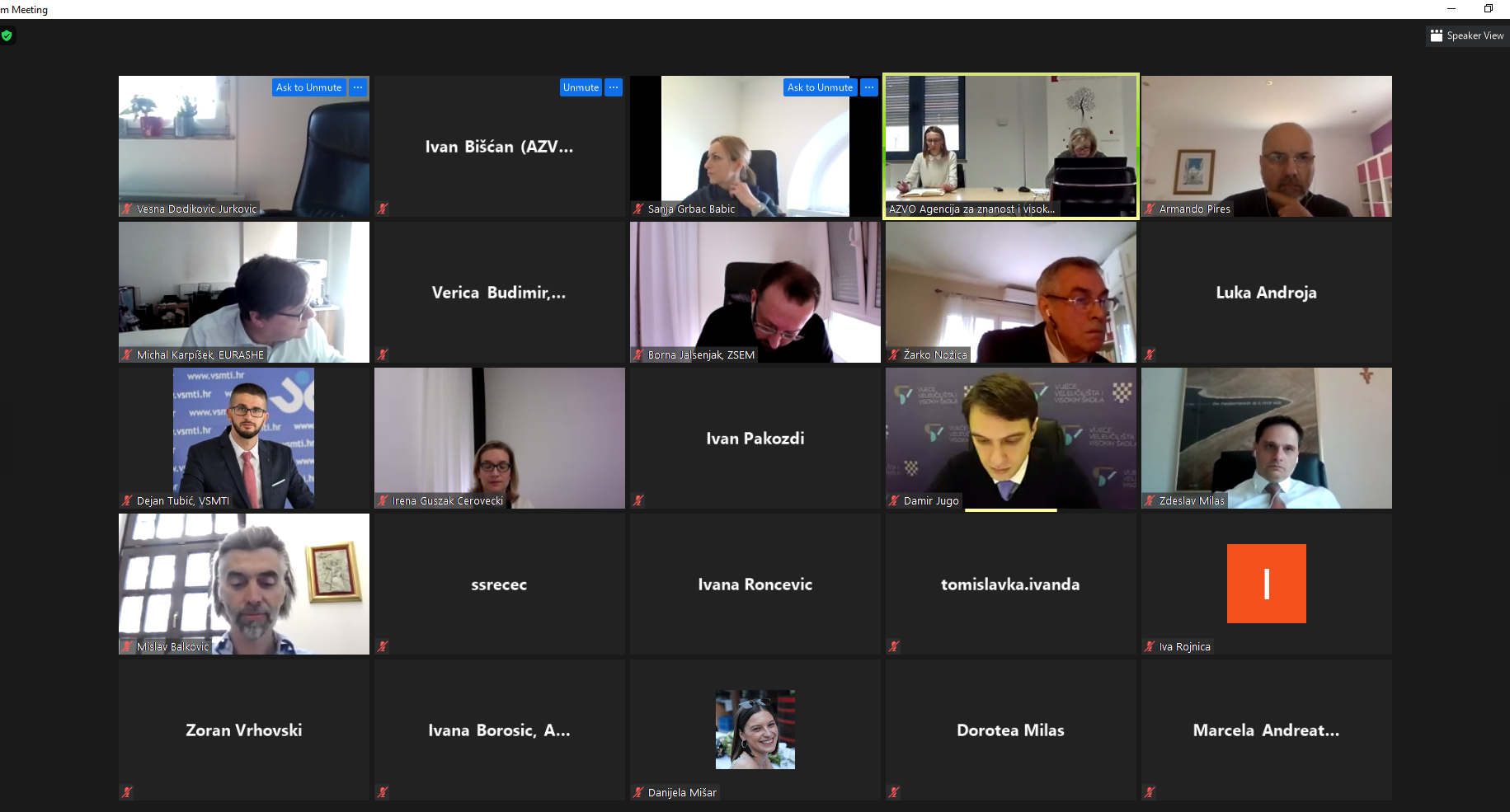Image resolution: width=1510 pixels, height=812 pixels.
Task: Click muted mic icon on Luka Androja
Action: pos(1150,354)
